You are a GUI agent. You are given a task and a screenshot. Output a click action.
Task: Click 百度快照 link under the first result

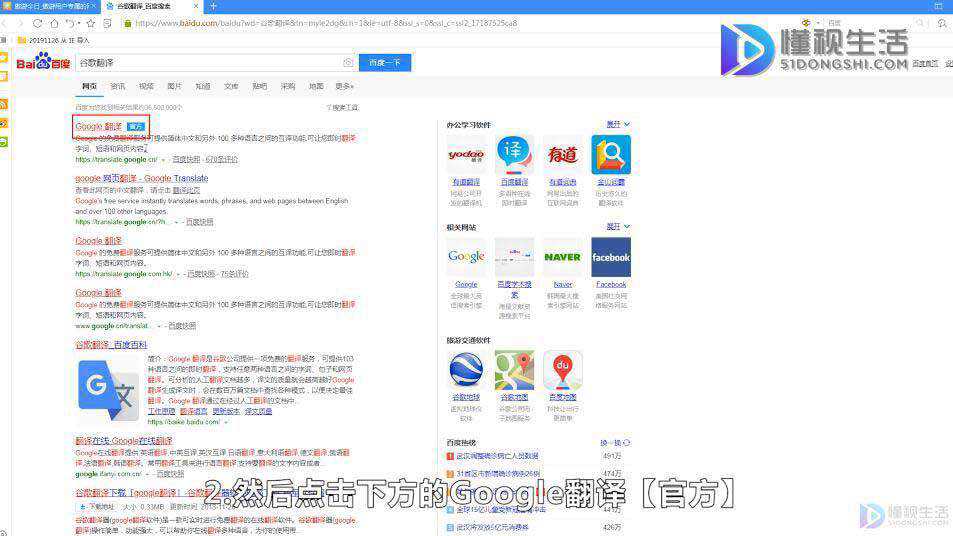pyautogui.click(x=186, y=159)
